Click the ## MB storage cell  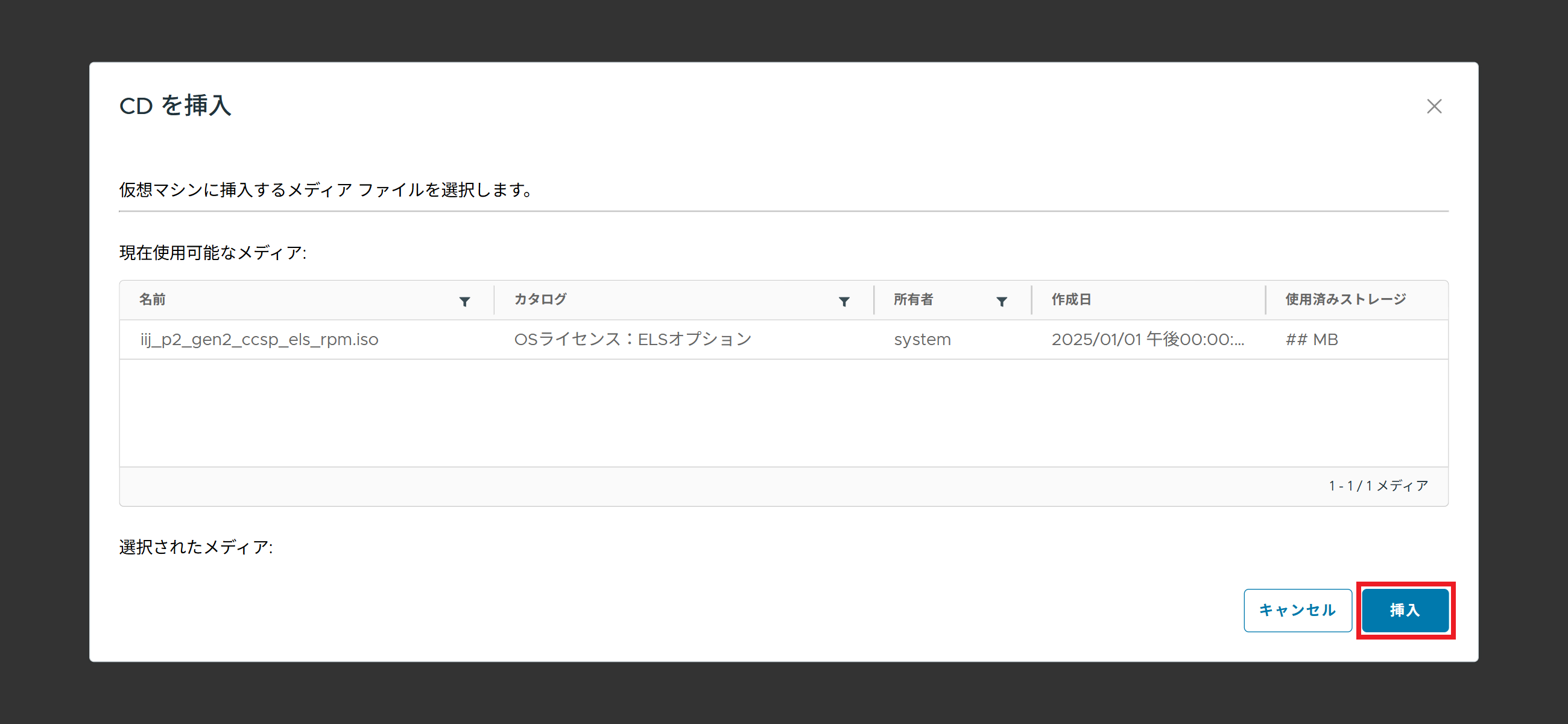tap(1312, 339)
